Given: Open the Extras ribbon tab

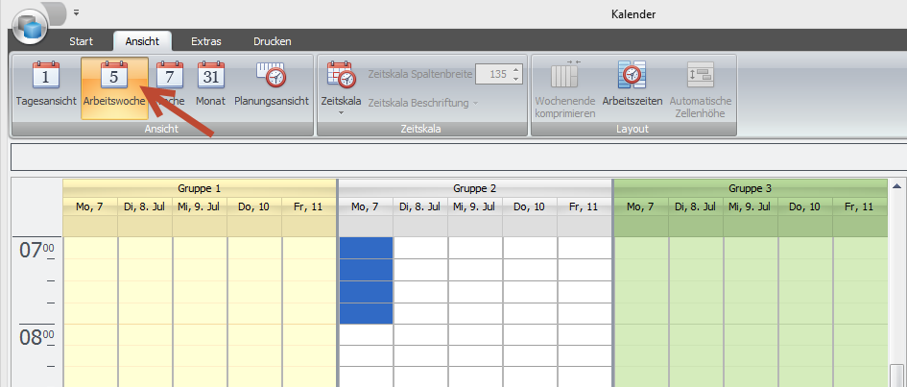Looking at the screenshot, I should (207, 42).
